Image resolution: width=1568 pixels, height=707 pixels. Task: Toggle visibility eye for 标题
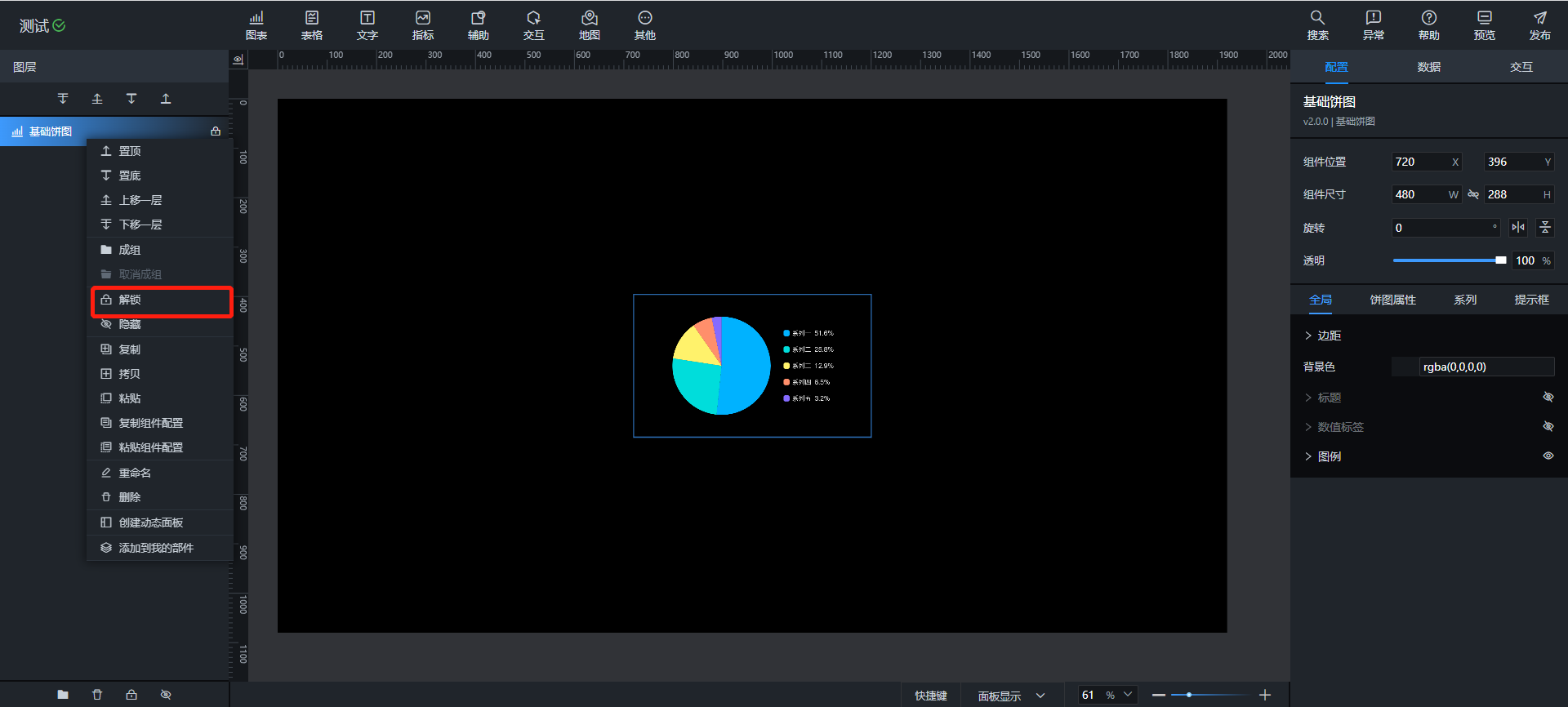1548,398
